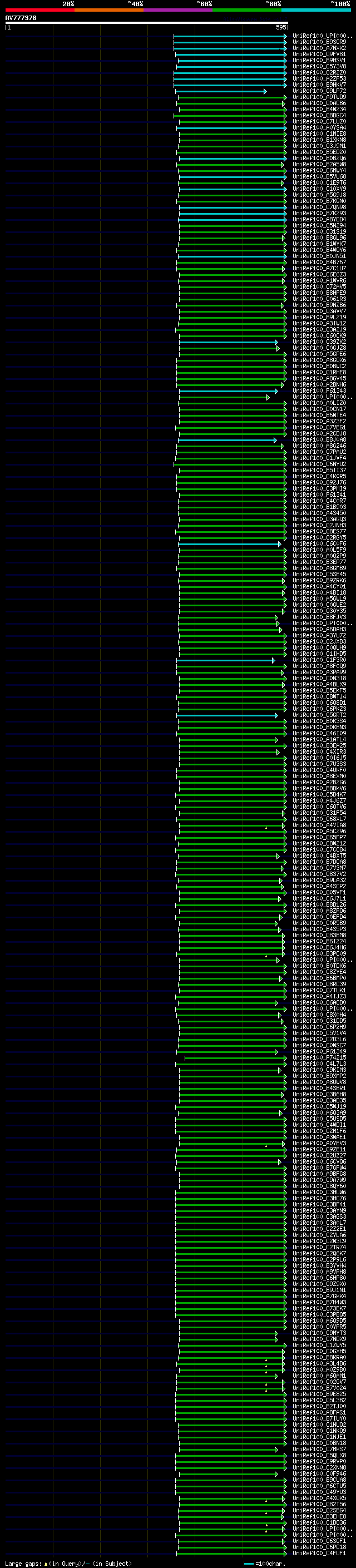Open hit UniRef100_Q8DGC4
This screenshot has width=356, height=1568.
tap(319, 115)
